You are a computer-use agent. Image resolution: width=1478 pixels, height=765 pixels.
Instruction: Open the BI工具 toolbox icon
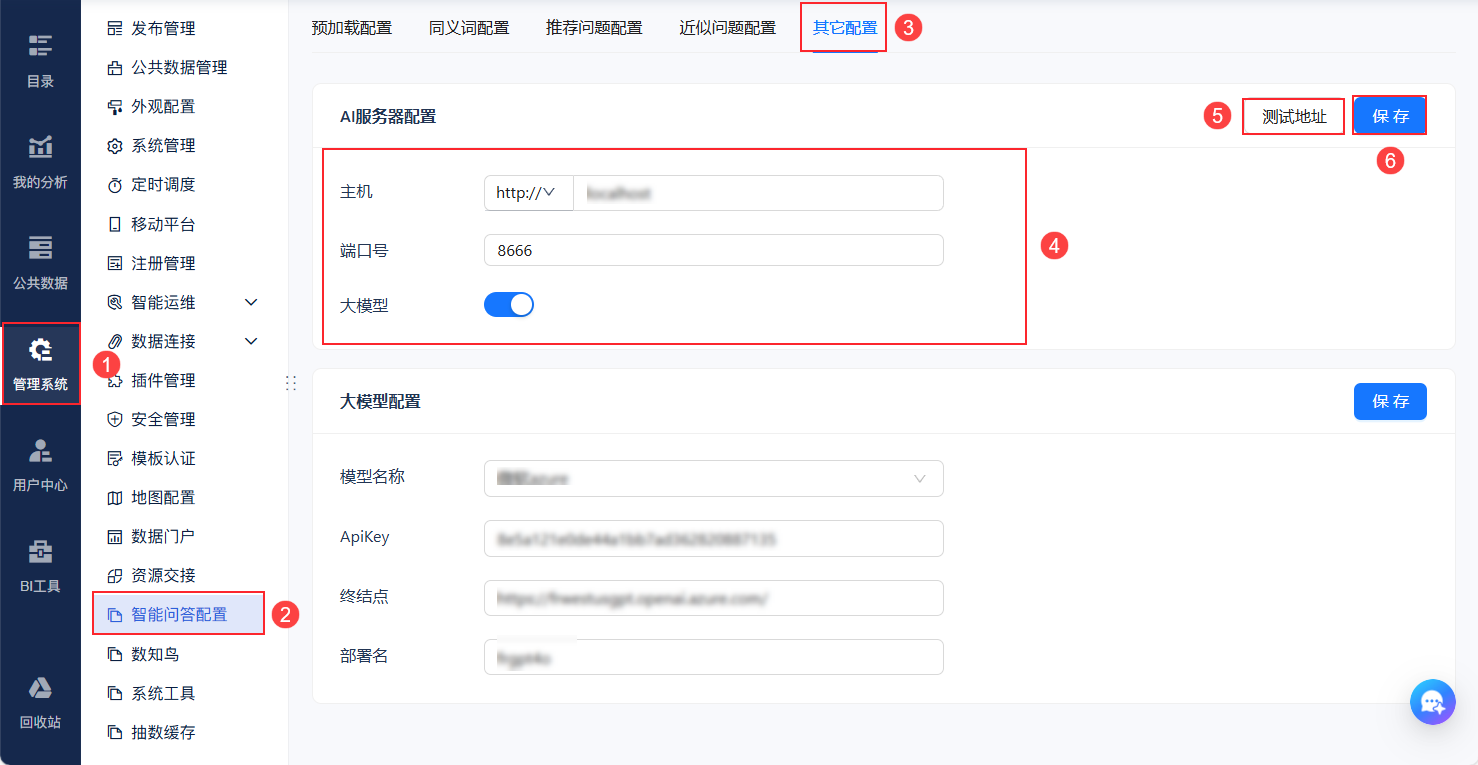point(40,551)
